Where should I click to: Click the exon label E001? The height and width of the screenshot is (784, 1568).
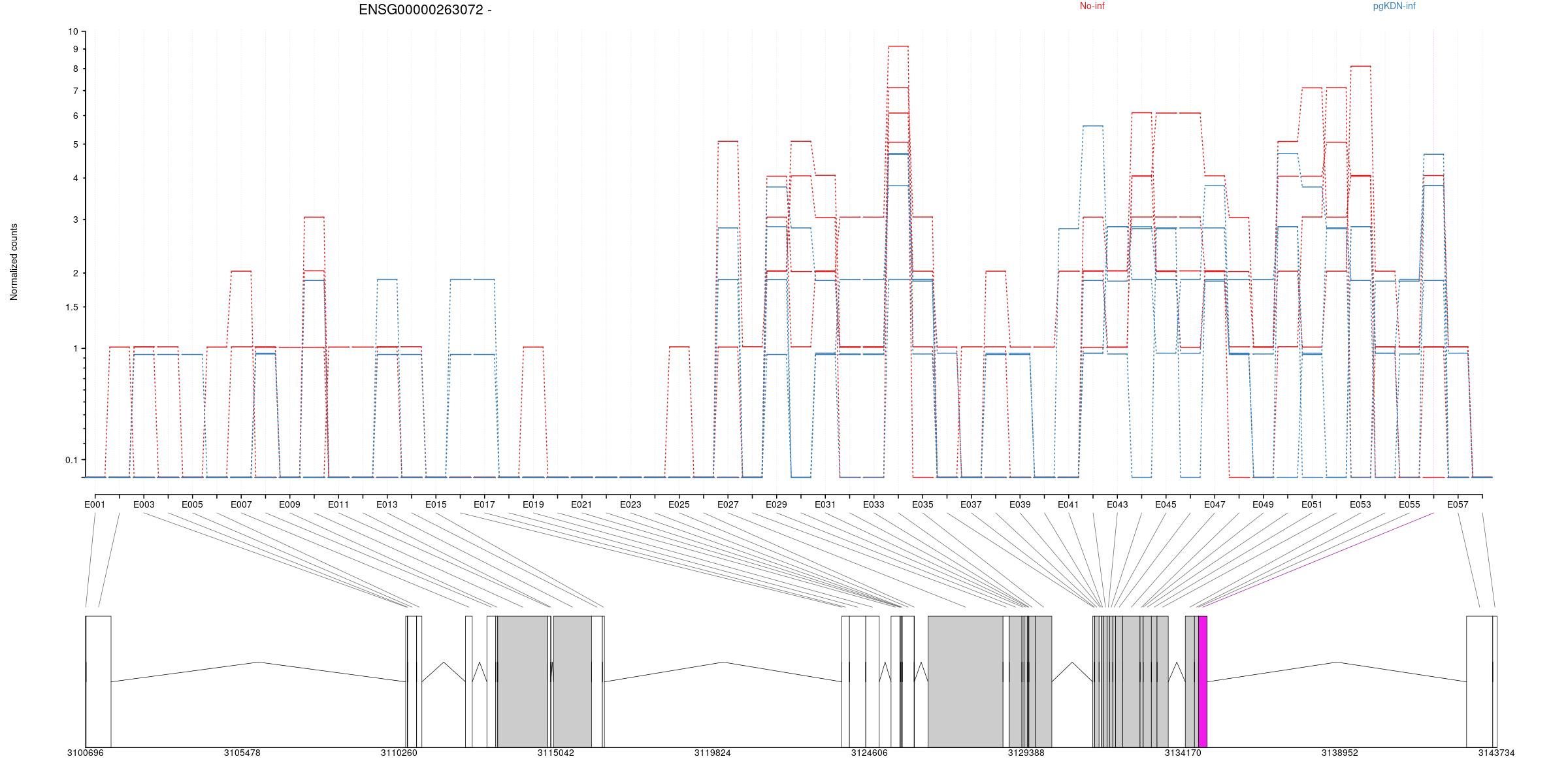[95, 504]
